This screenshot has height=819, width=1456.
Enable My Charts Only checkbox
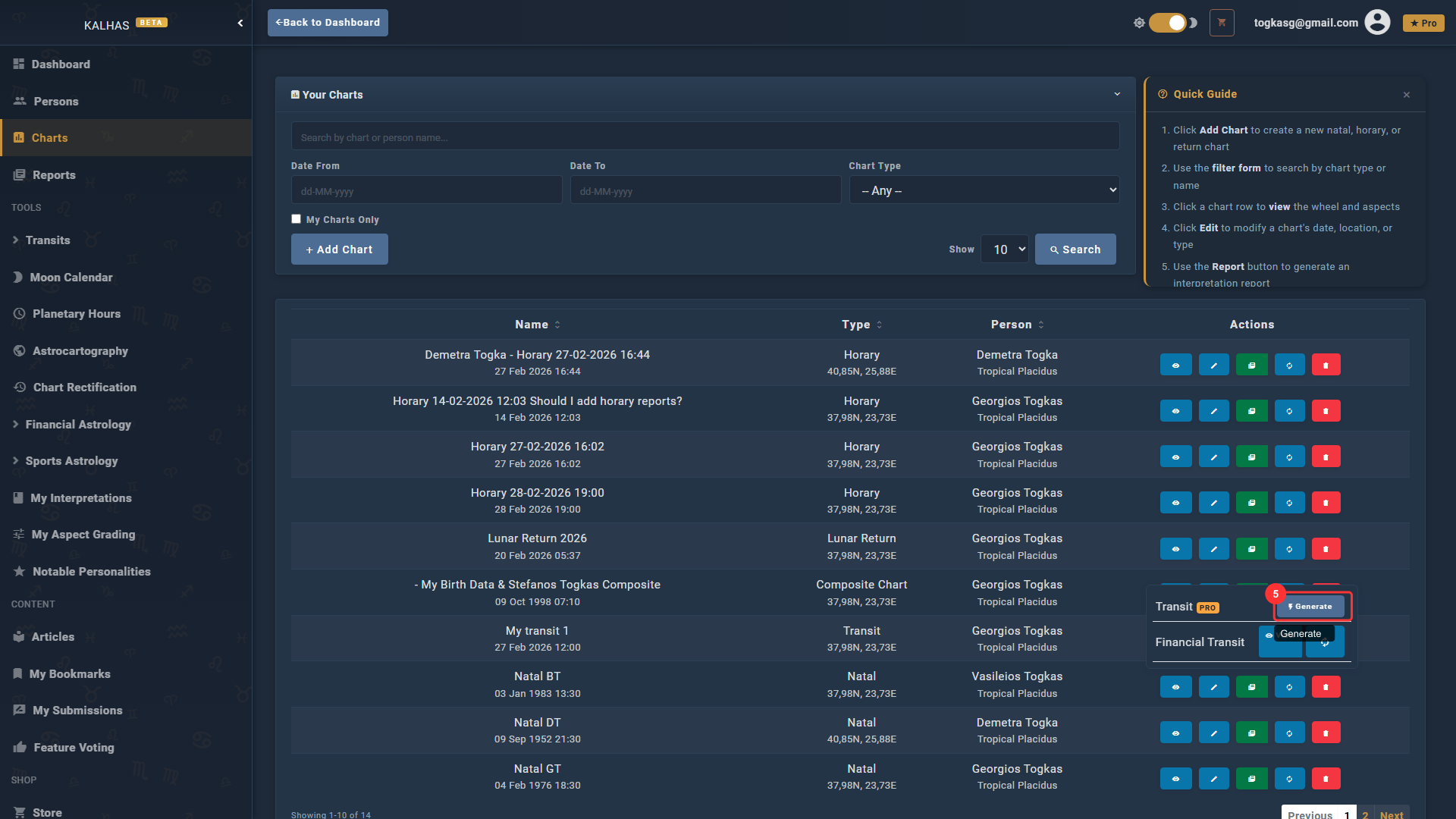point(297,219)
